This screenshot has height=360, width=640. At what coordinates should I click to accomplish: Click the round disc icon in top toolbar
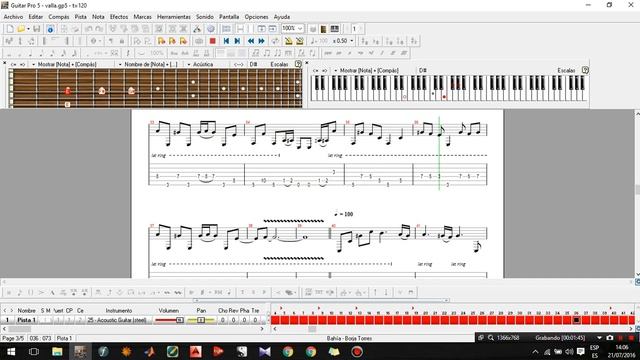(x=211, y=29)
